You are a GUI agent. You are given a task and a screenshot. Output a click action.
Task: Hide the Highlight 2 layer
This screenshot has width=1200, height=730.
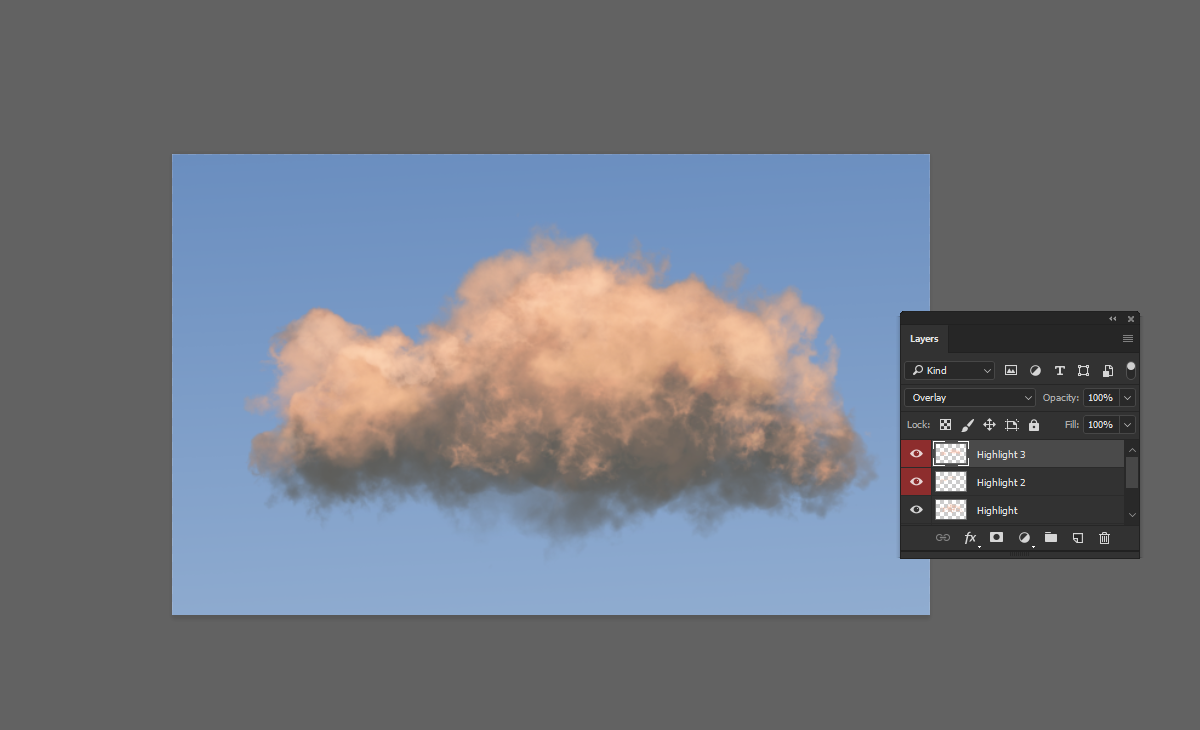[x=916, y=481]
